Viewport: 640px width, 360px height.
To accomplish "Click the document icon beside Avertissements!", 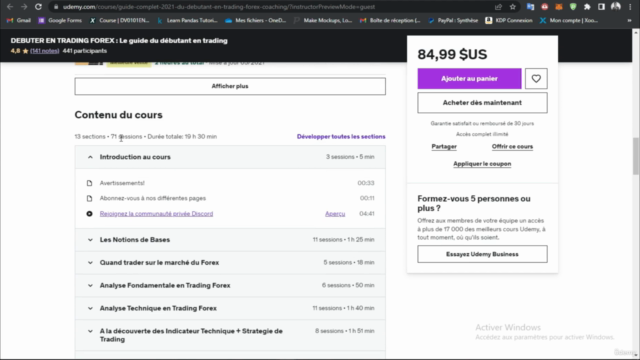I will point(89,183).
